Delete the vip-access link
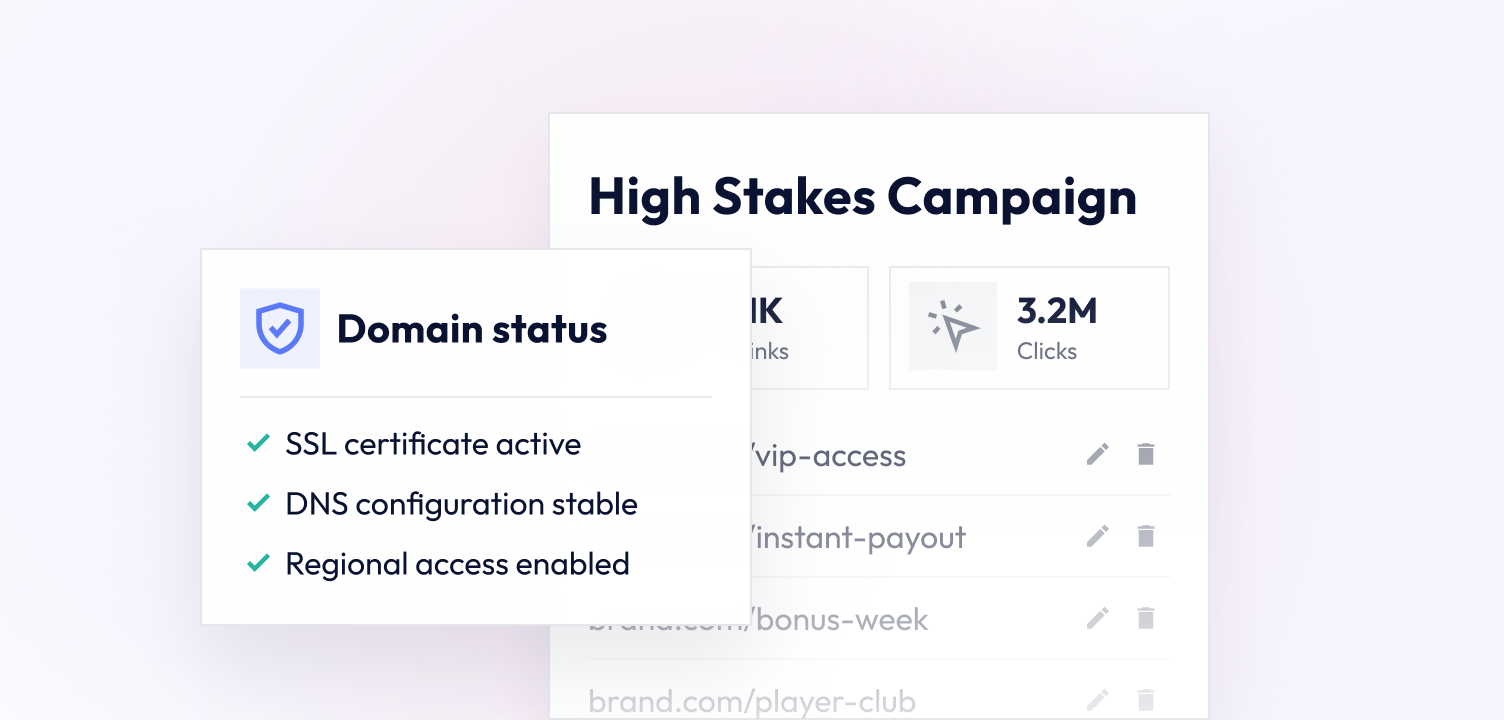This screenshot has width=1504, height=720. (1146, 455)
